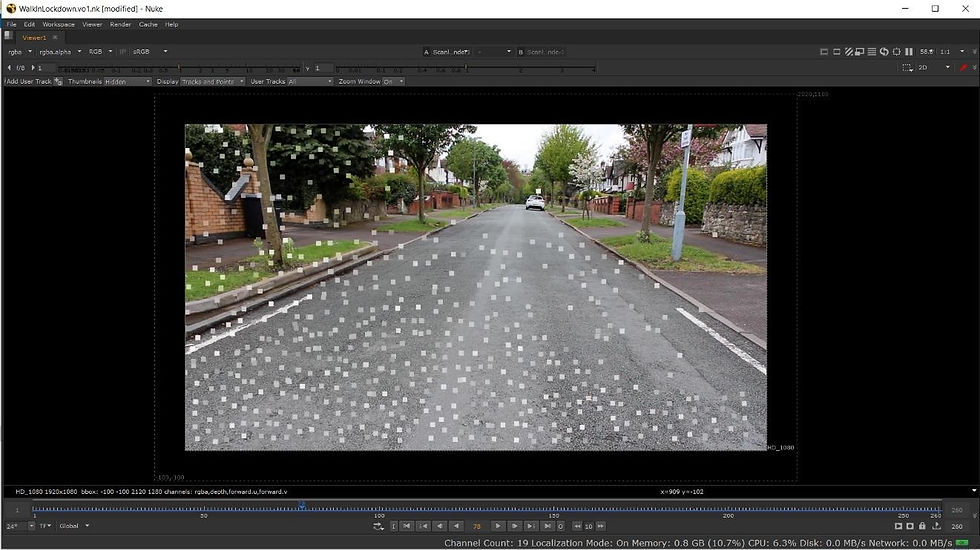Open the Cache menu
Screen dimensions: 980x550
[148, 24]
